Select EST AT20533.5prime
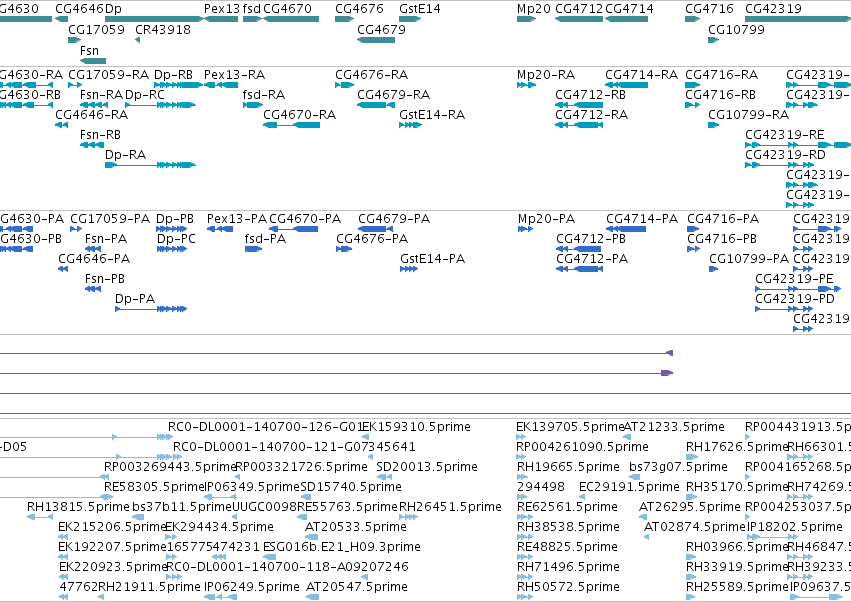The image size is (851, 602). tap(356, 527)
